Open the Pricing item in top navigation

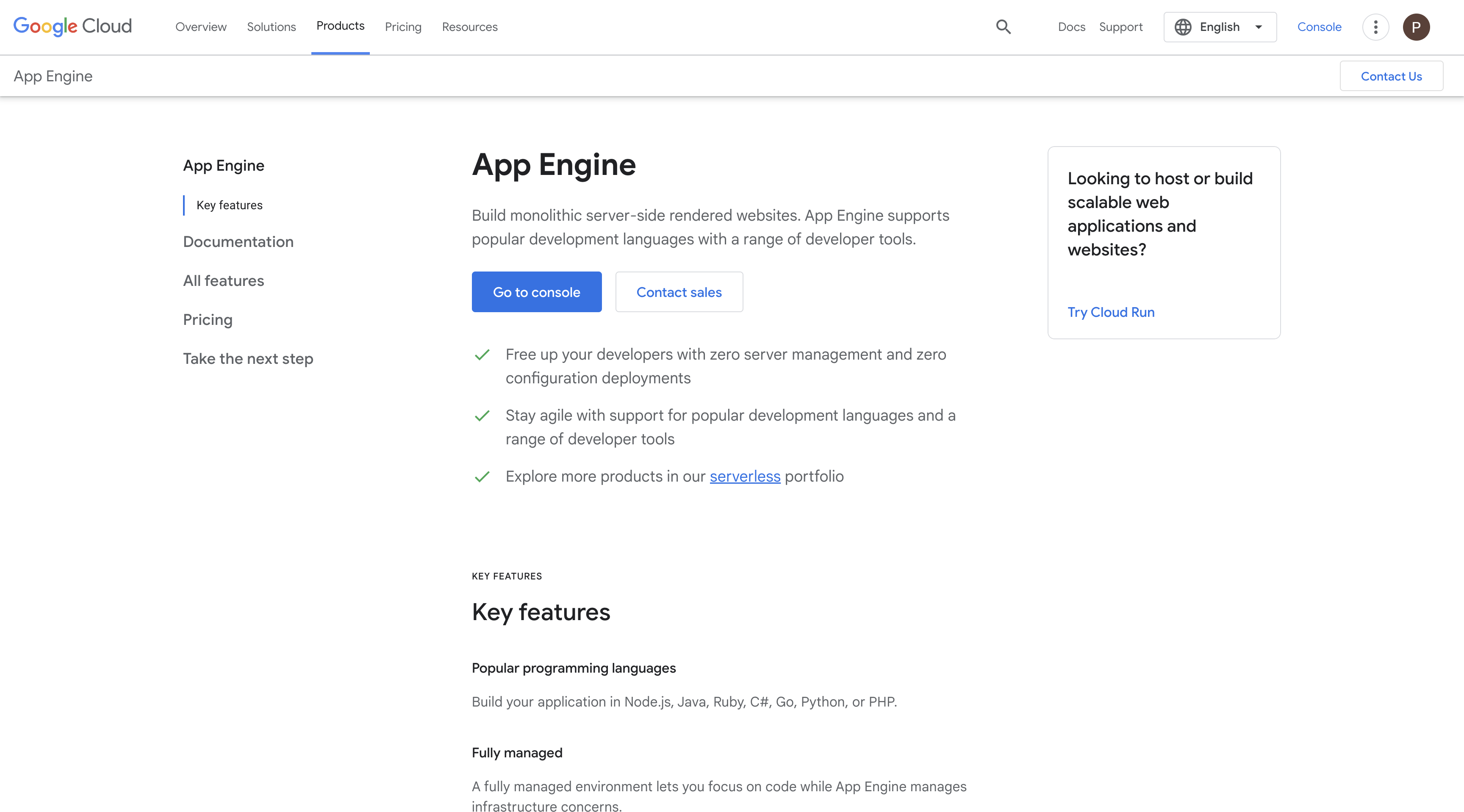coord(403,27)
